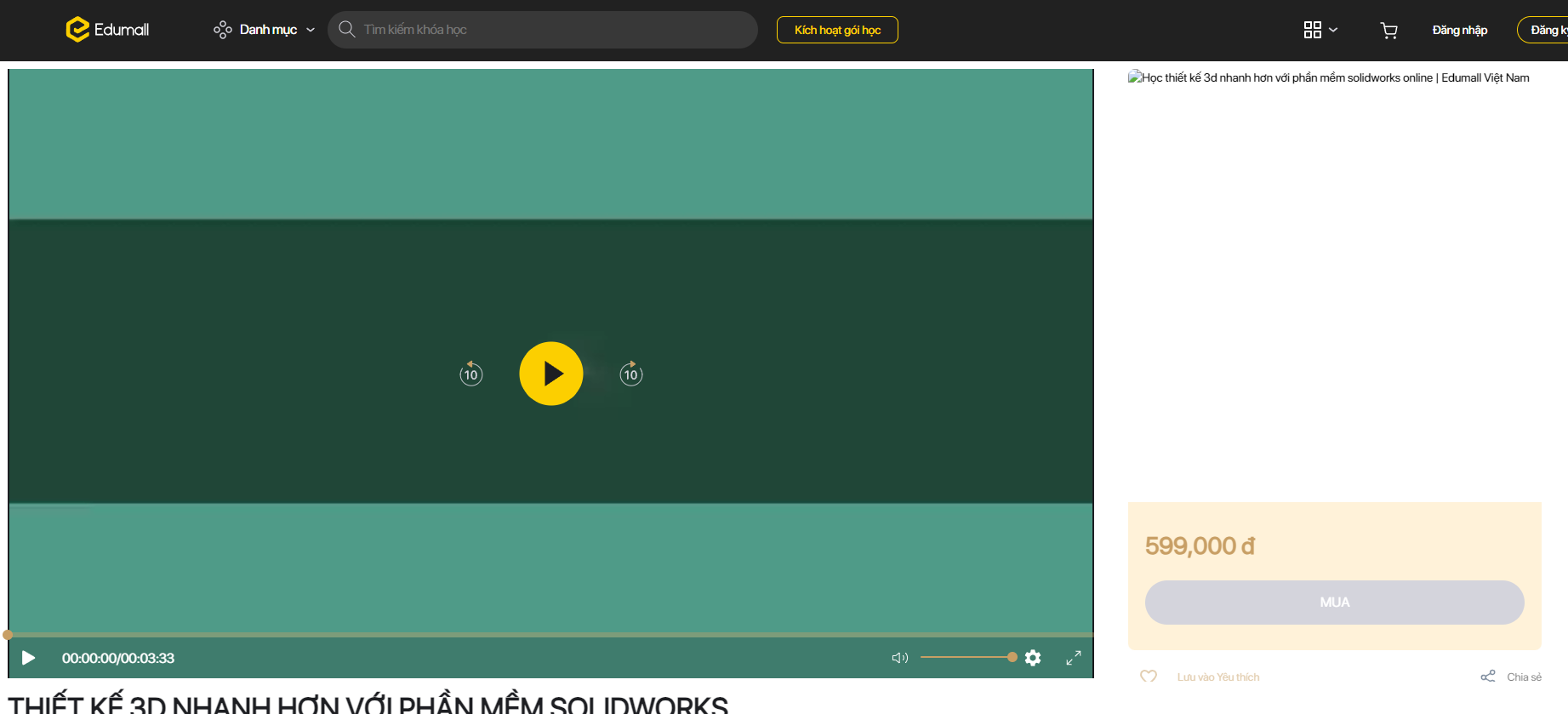
Task: Rewind video 10 seconds
Action: 471,374
